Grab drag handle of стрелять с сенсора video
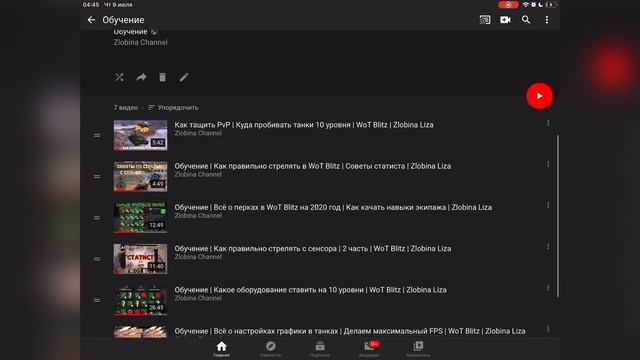 (x=97, y=259)
